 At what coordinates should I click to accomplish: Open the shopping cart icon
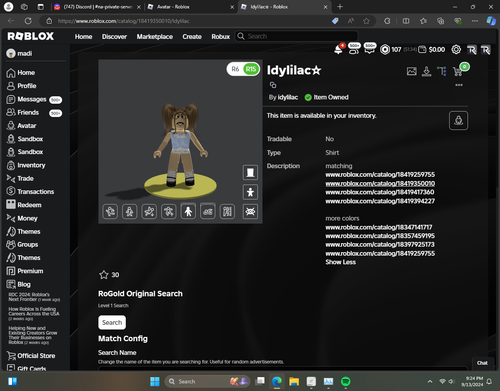point(458,71)
